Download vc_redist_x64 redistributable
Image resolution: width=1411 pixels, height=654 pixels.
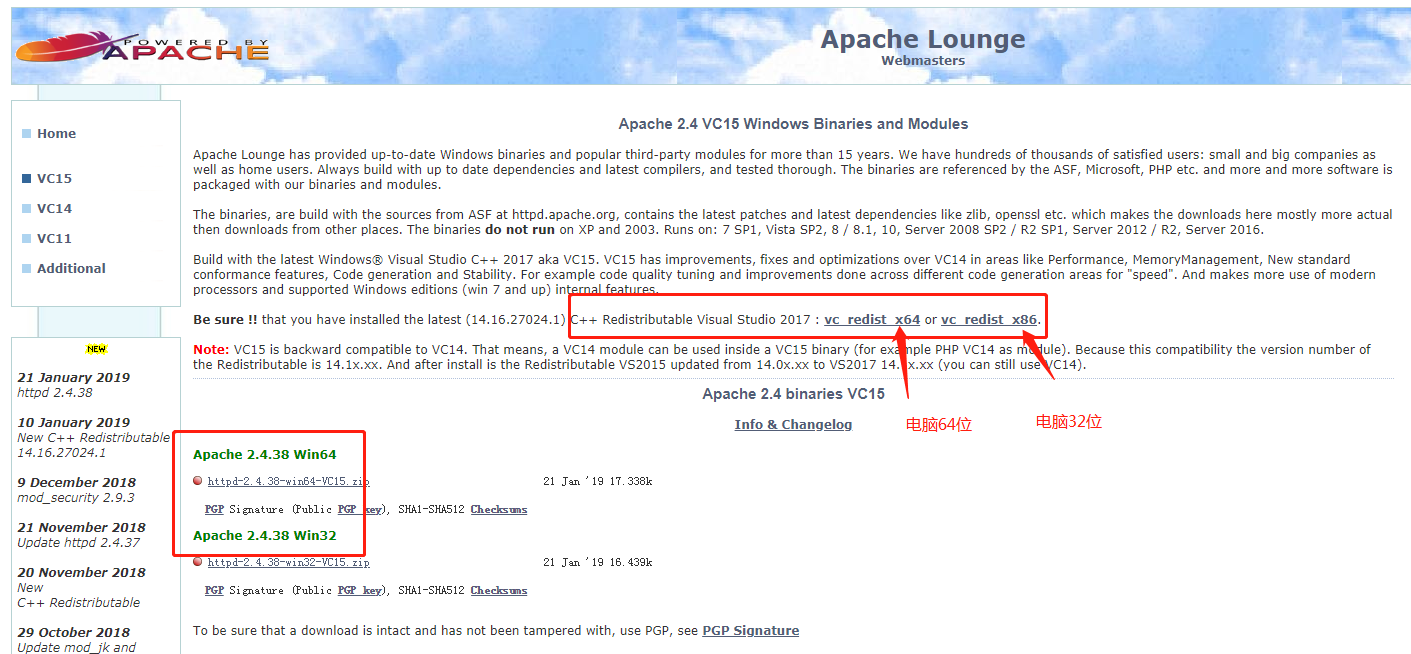pos(872,320)
